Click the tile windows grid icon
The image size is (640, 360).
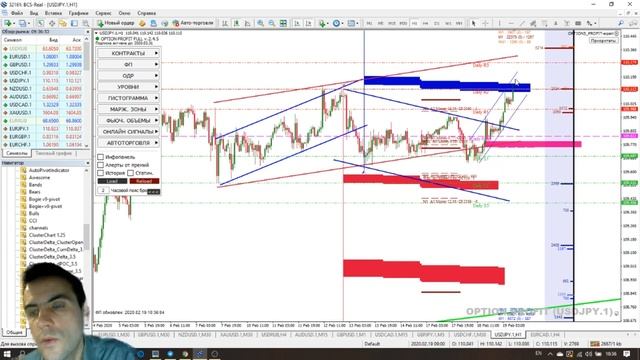click(283, 23)
